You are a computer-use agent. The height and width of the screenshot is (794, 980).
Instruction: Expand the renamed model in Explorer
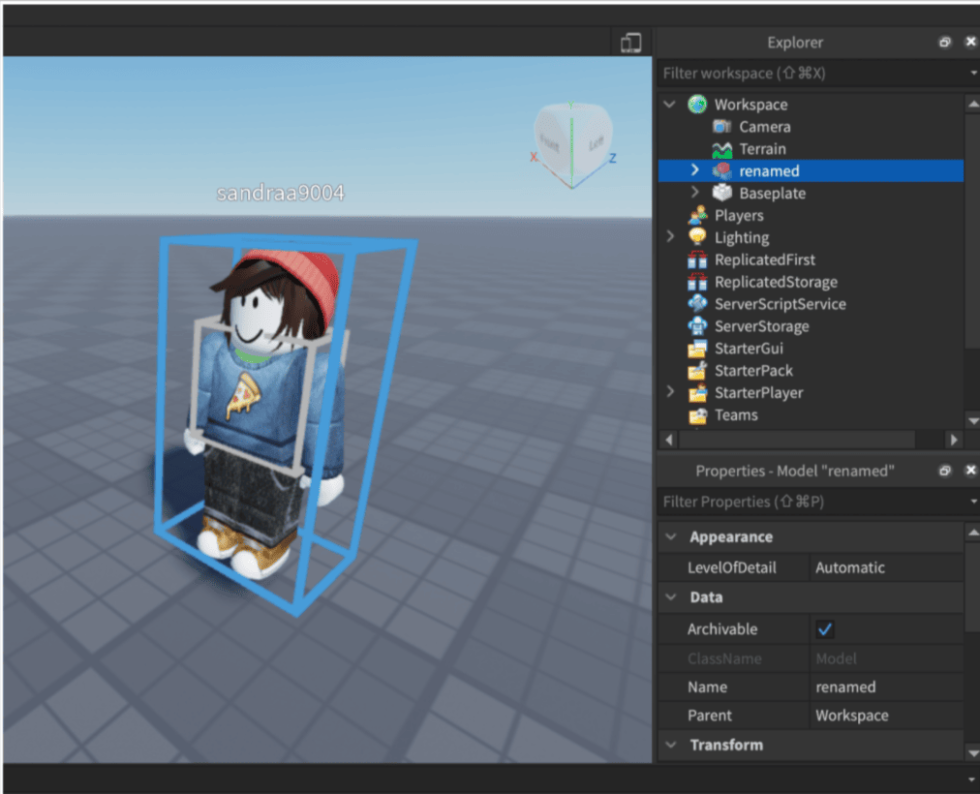coord(694,171)
